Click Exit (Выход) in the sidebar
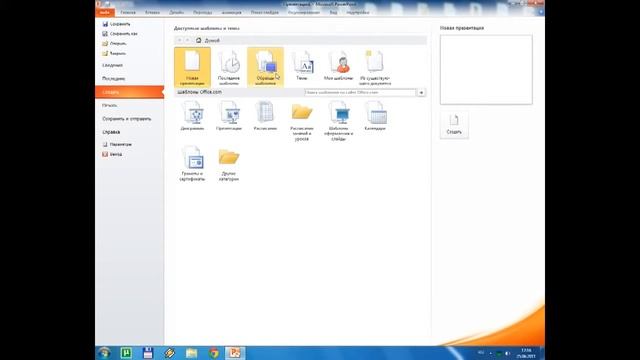This screenshot has height=360, width=640. [112, 154]
